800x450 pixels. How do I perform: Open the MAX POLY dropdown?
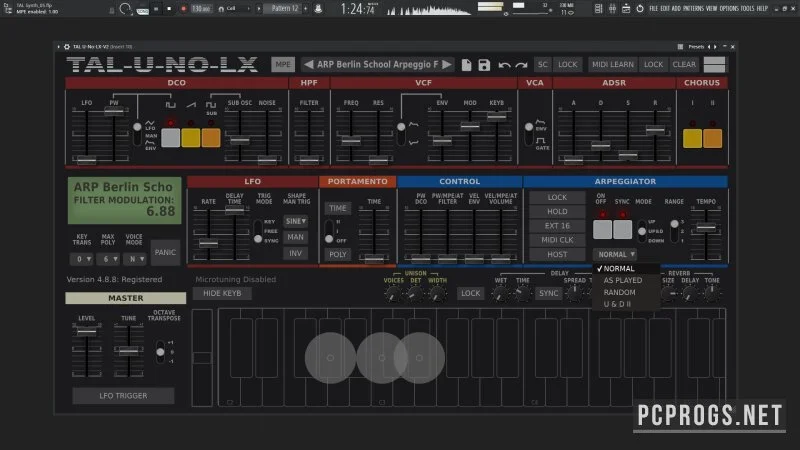108,259
